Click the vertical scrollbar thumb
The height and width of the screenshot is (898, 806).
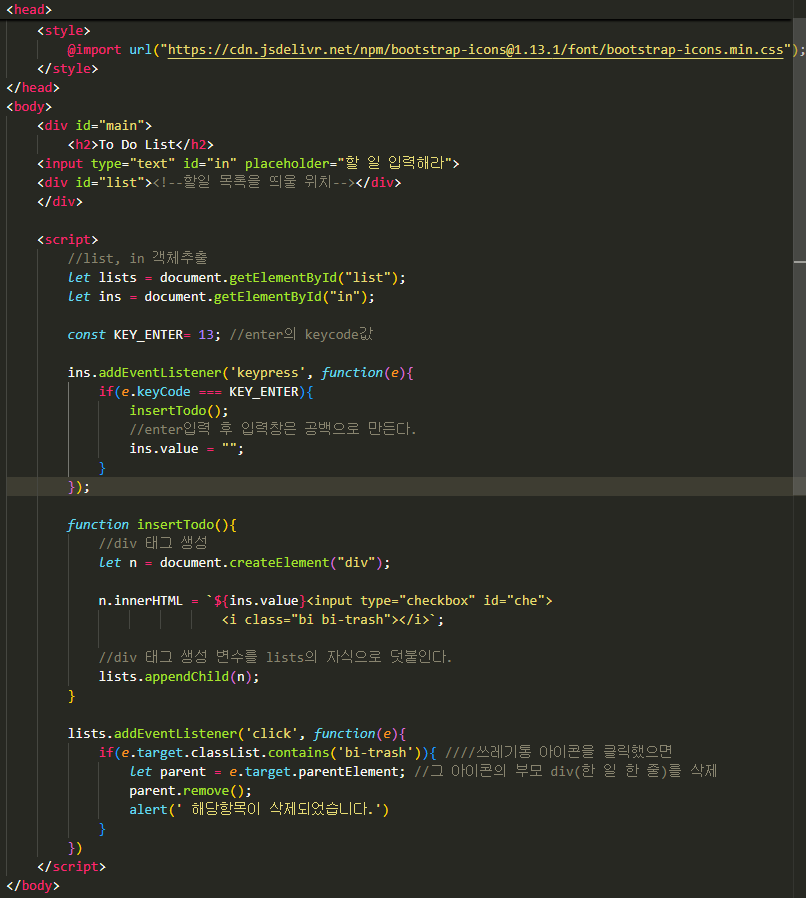click(799, 256)
